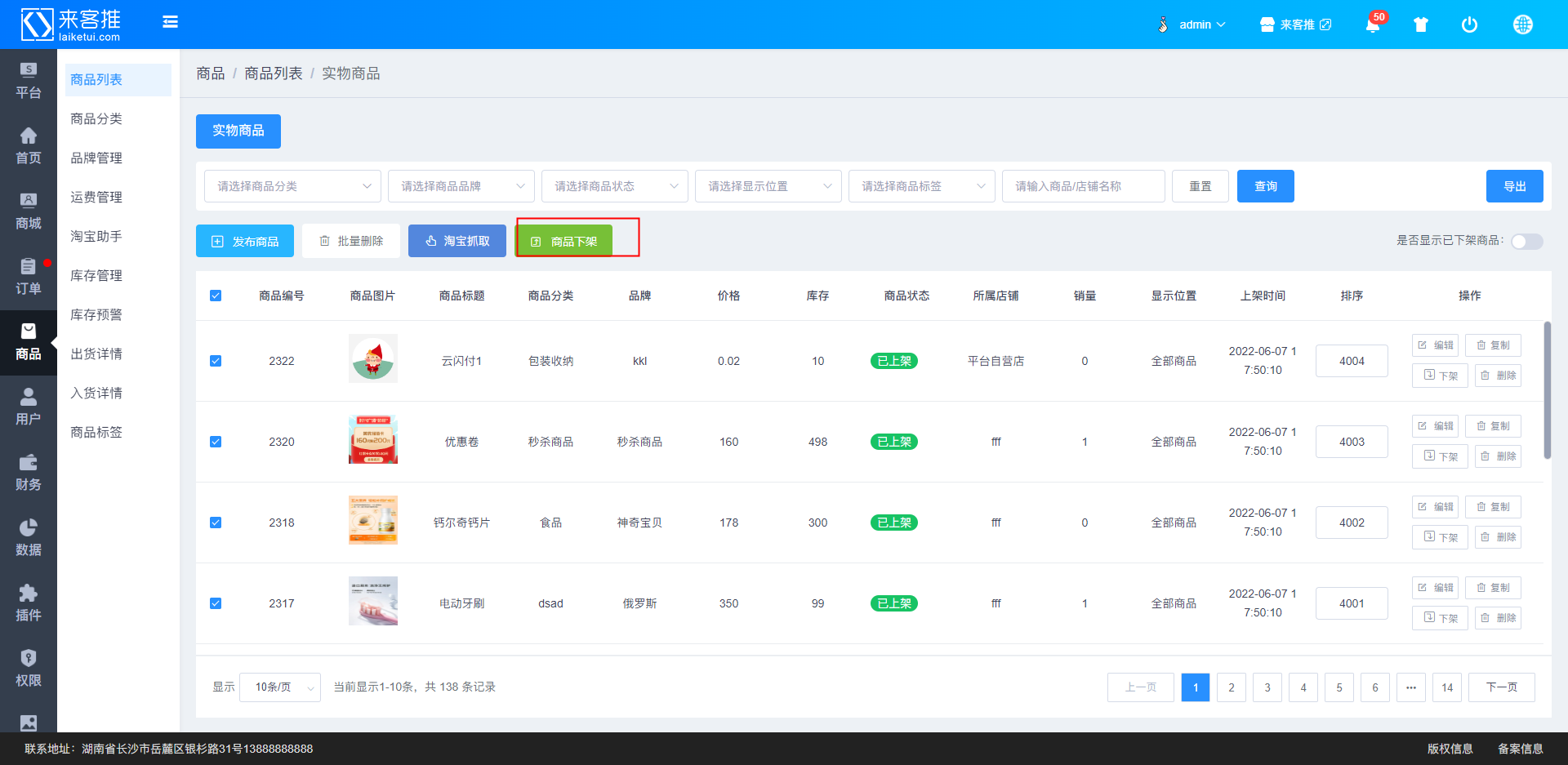Screen dimensions: 1568x765
Task: Click 删除 for product 2318
Action: click(x=1498, y=537)
